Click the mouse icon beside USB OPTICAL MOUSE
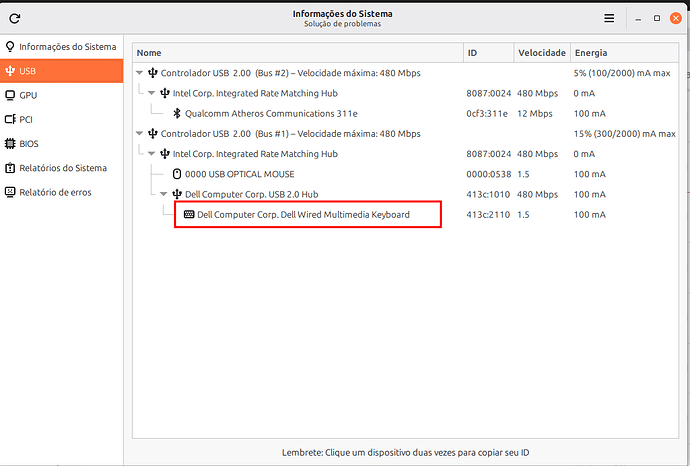This screenshot has width=690, height=466. coord(177,174)
